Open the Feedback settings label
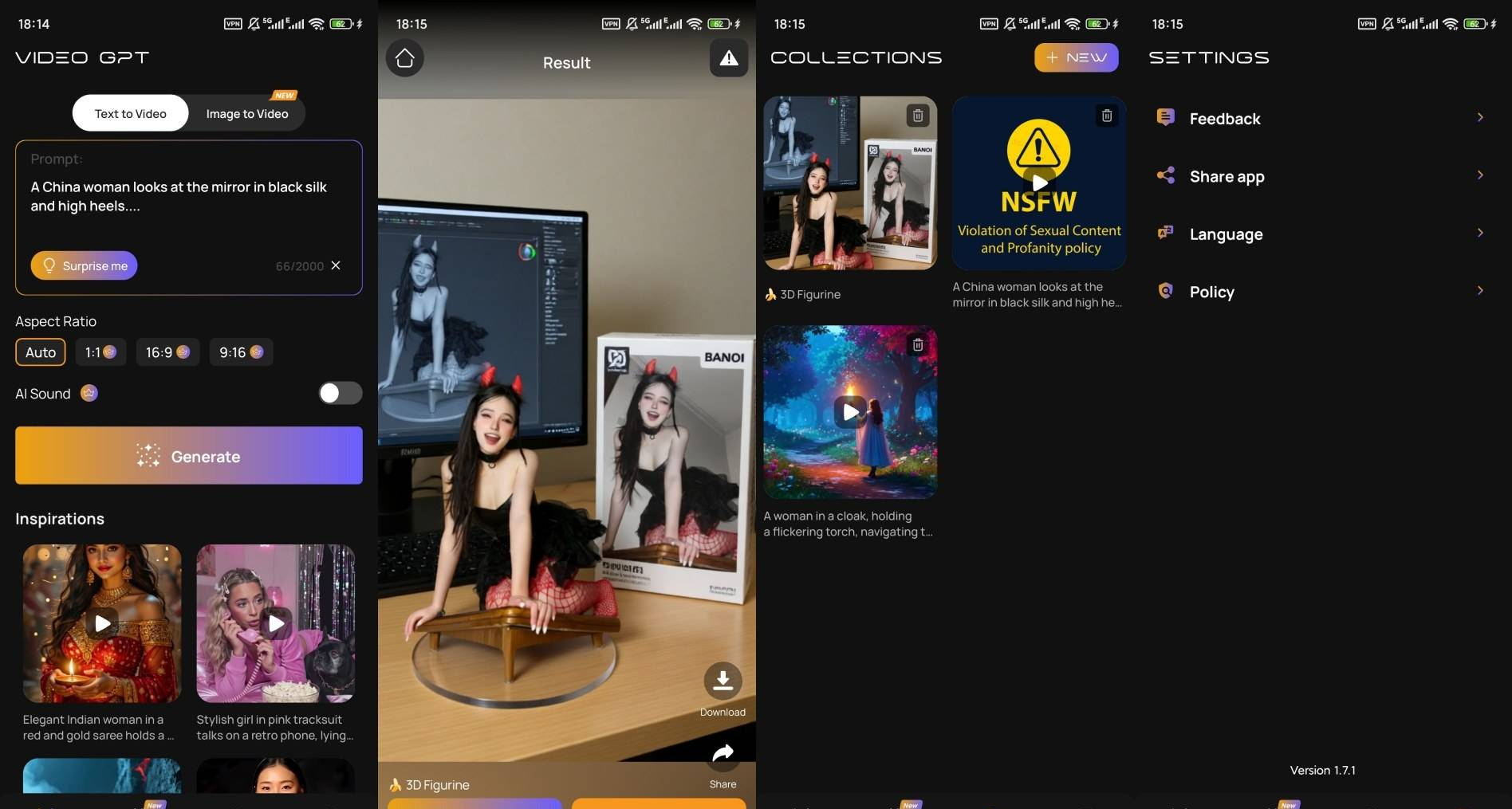Viewport: 1512px width, 809px height. coord(1225,119)
